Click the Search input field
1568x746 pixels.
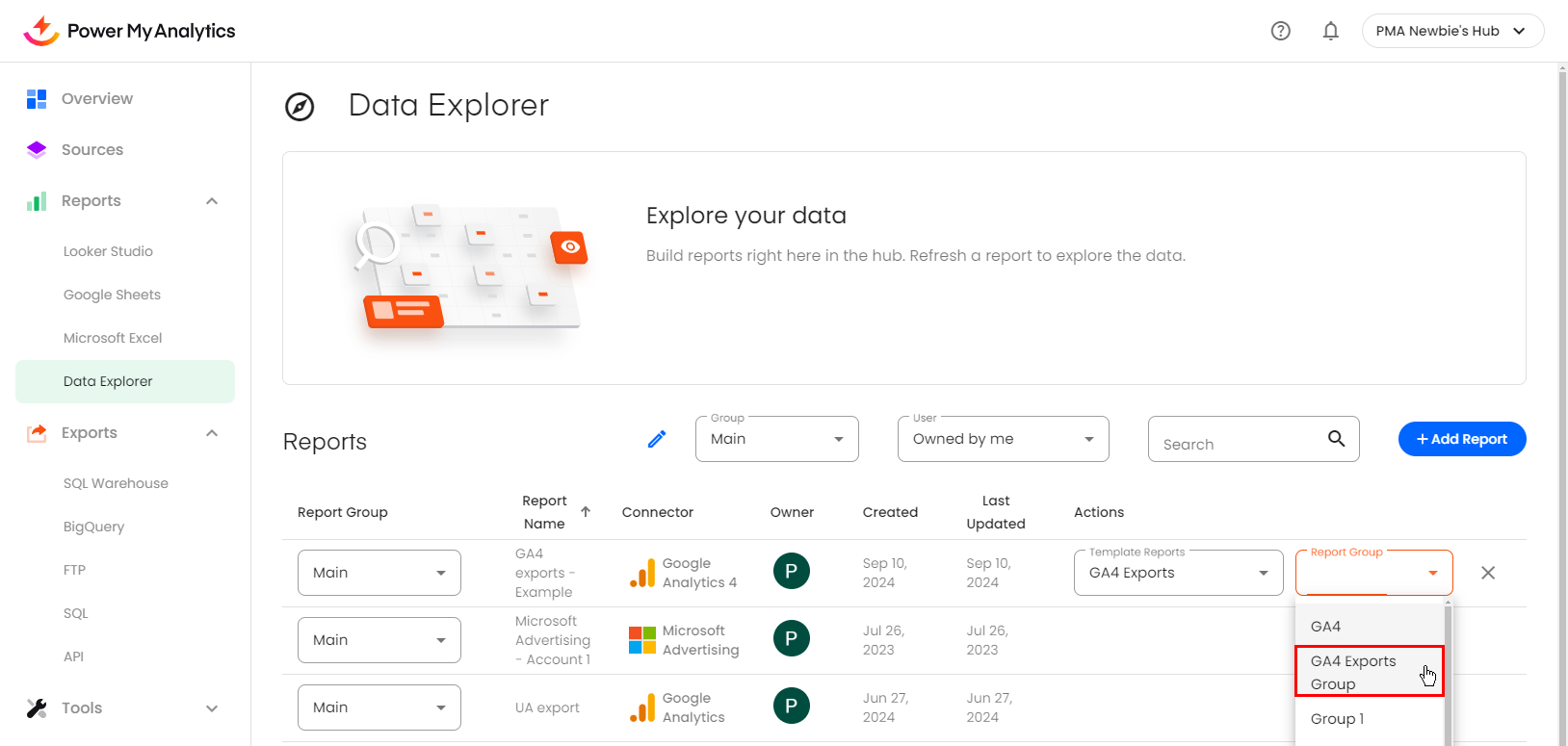(x=1238, y=444)
